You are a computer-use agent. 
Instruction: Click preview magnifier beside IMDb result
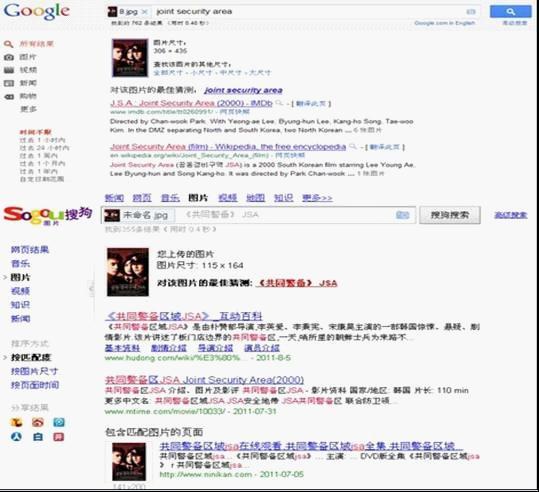(x=279, y=103)
